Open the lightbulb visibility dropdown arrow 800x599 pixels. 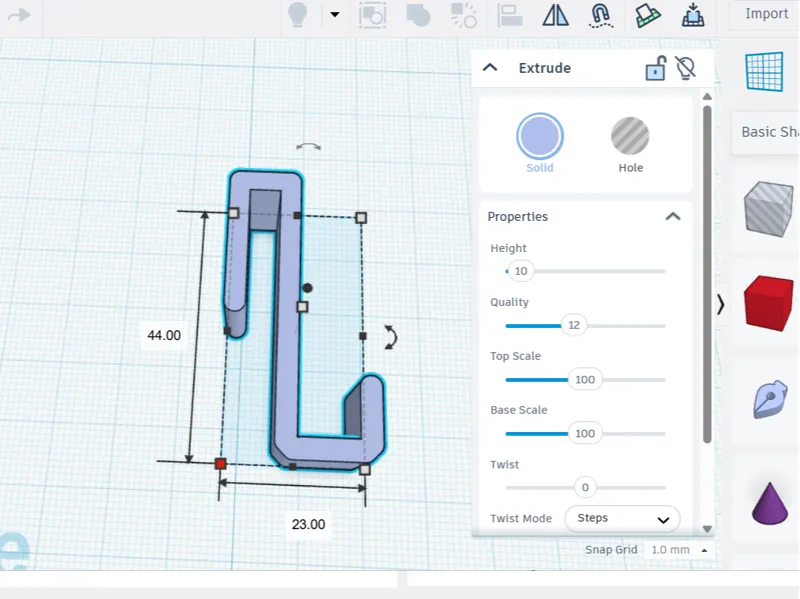click(x=335, y=14)
